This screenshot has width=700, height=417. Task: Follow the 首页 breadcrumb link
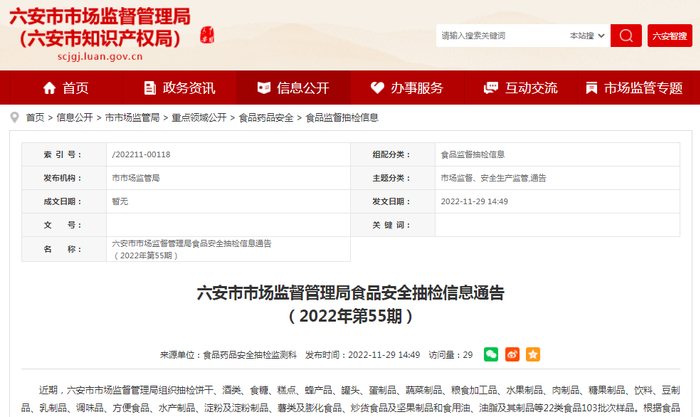pyautogui.click(x=35, y=117)
